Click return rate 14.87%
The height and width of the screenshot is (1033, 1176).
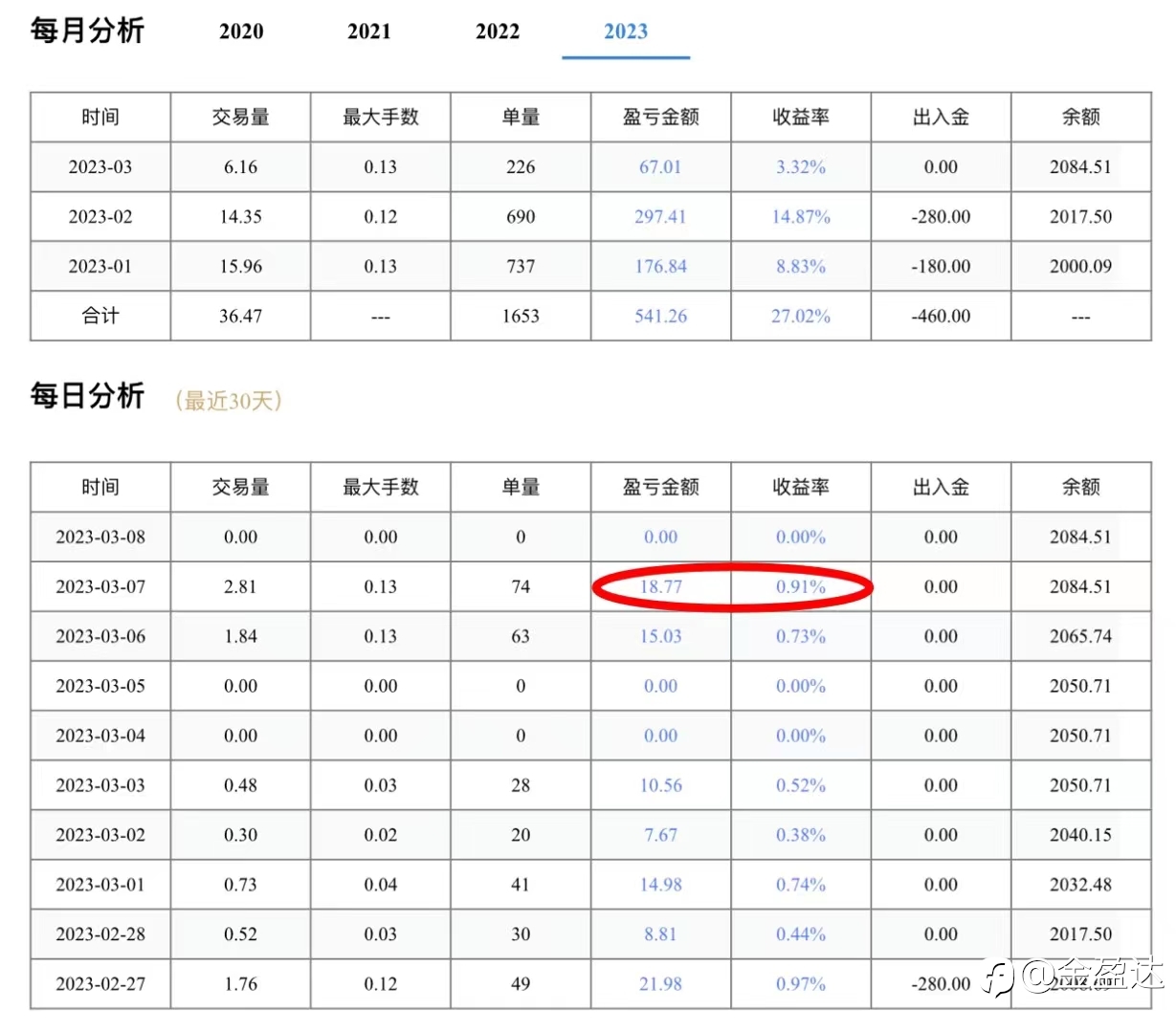pos(801,217)
